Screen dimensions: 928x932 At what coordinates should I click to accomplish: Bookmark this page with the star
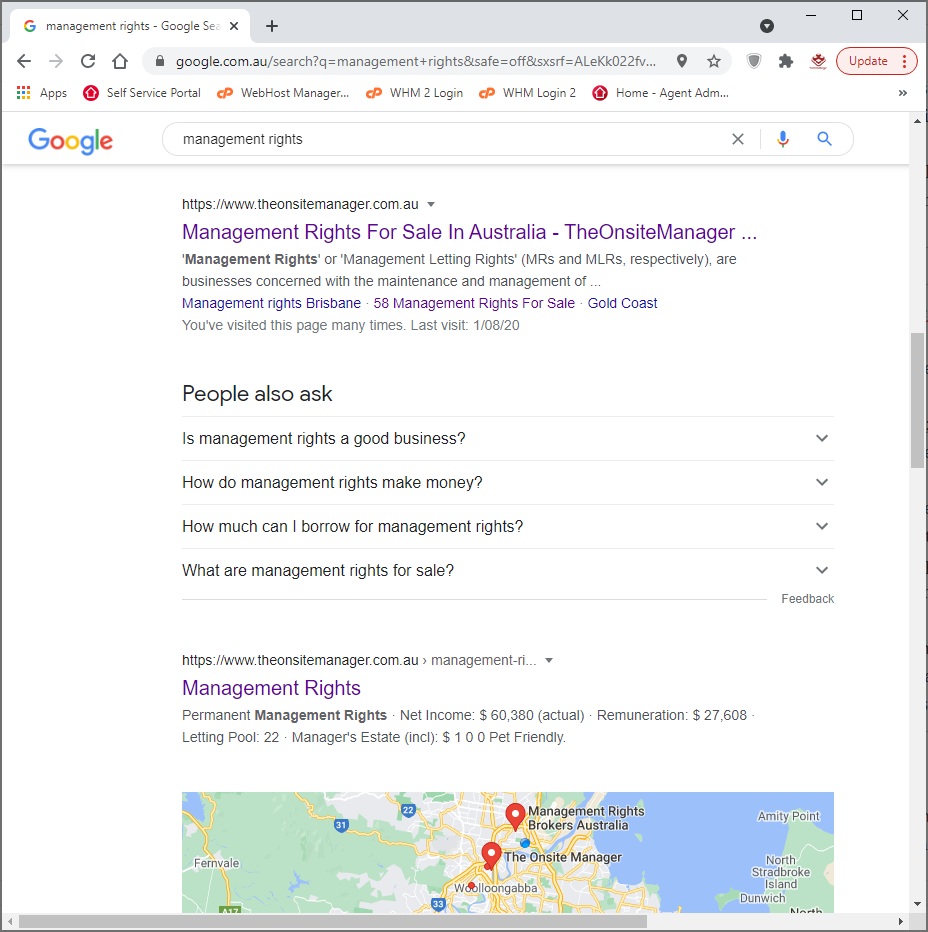[x=714, y=61]
